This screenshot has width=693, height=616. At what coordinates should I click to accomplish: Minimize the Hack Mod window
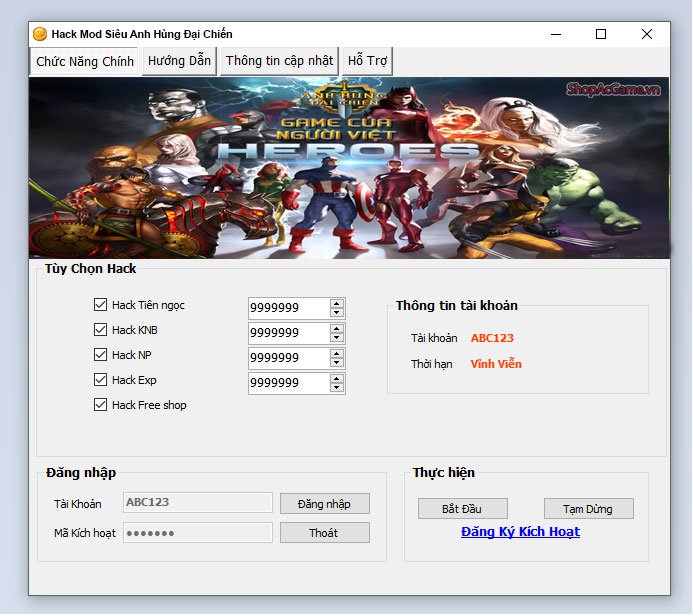click(x=556, y=34)
